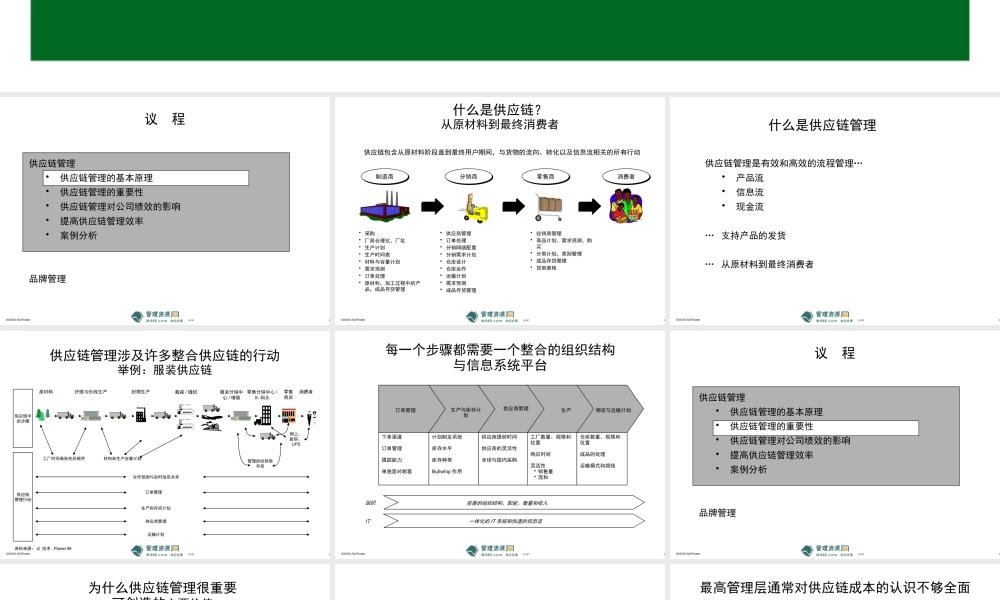Click the black arrow between factory and forklift
Image resolution: width=1000 pixels, height=600 pixels.
coord(432,206)
